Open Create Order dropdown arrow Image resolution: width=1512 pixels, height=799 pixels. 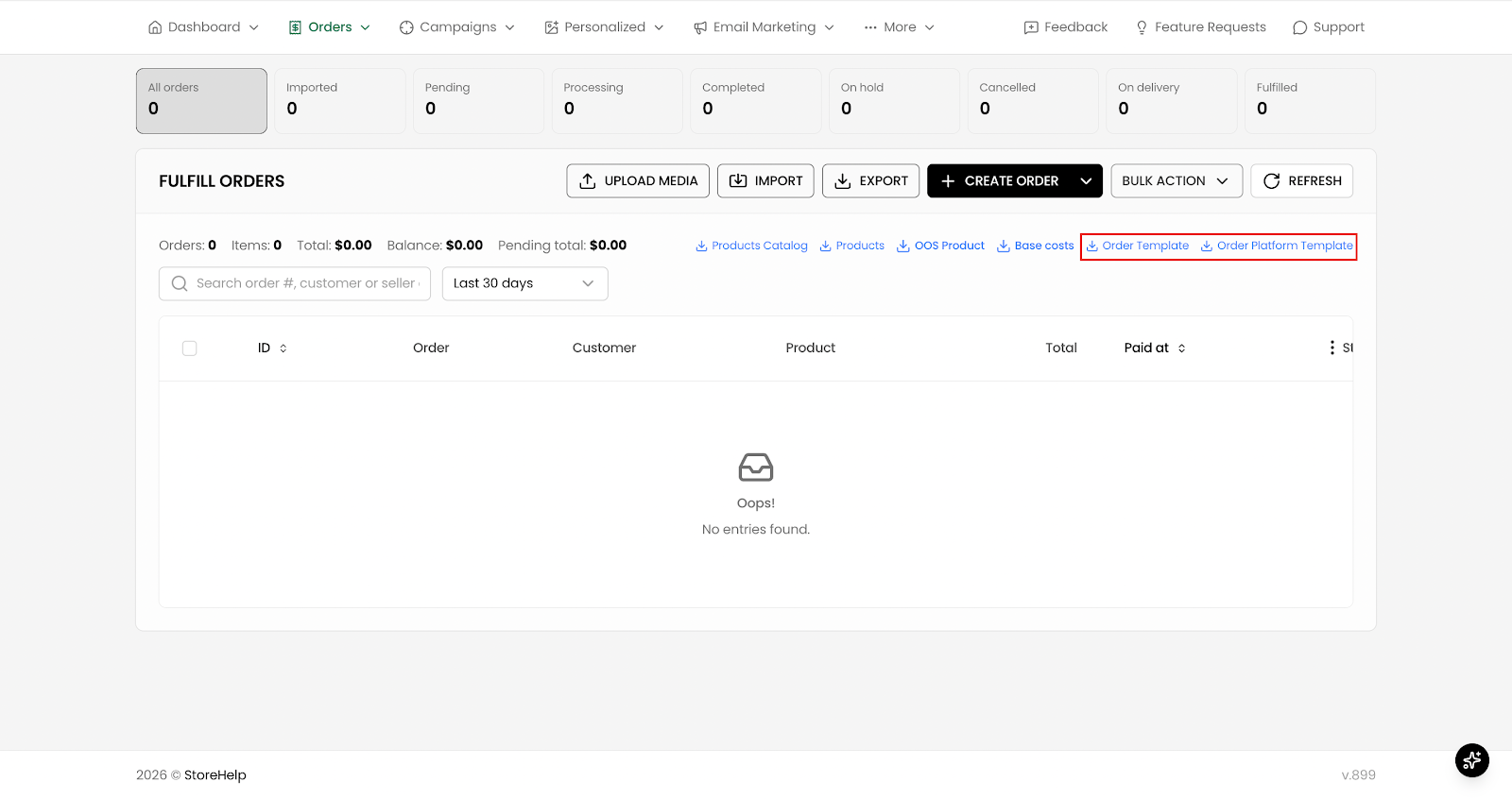point(1086,180)
